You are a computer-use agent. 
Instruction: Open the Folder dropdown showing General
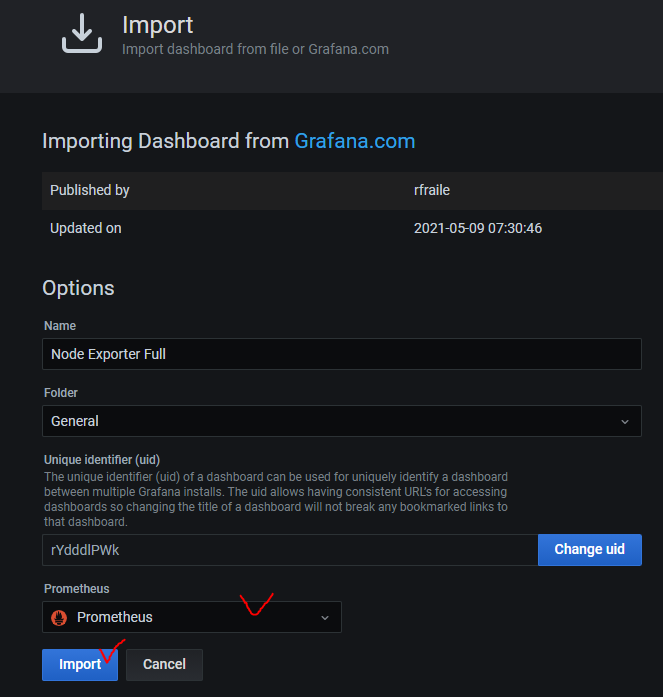(x=342, y=421)
